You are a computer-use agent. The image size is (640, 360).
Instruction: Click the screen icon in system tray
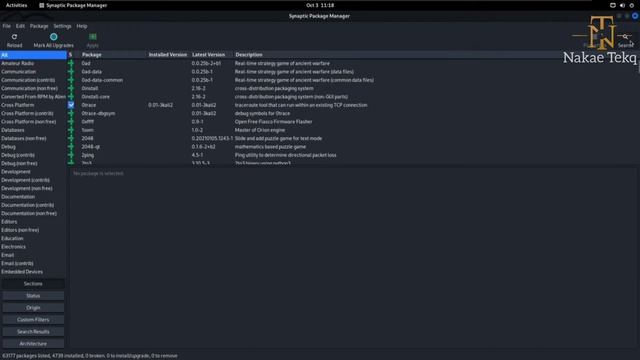613,5
